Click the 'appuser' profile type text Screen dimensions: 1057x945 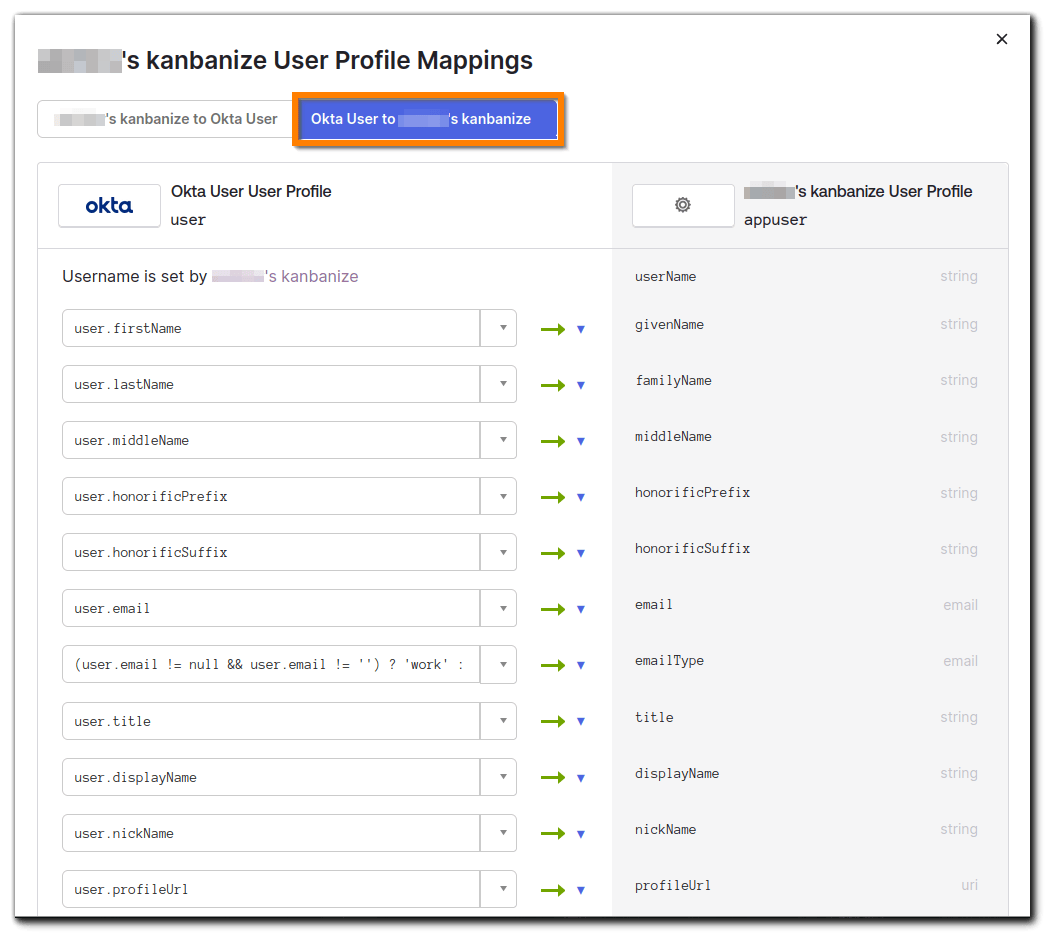pos(775,220)
